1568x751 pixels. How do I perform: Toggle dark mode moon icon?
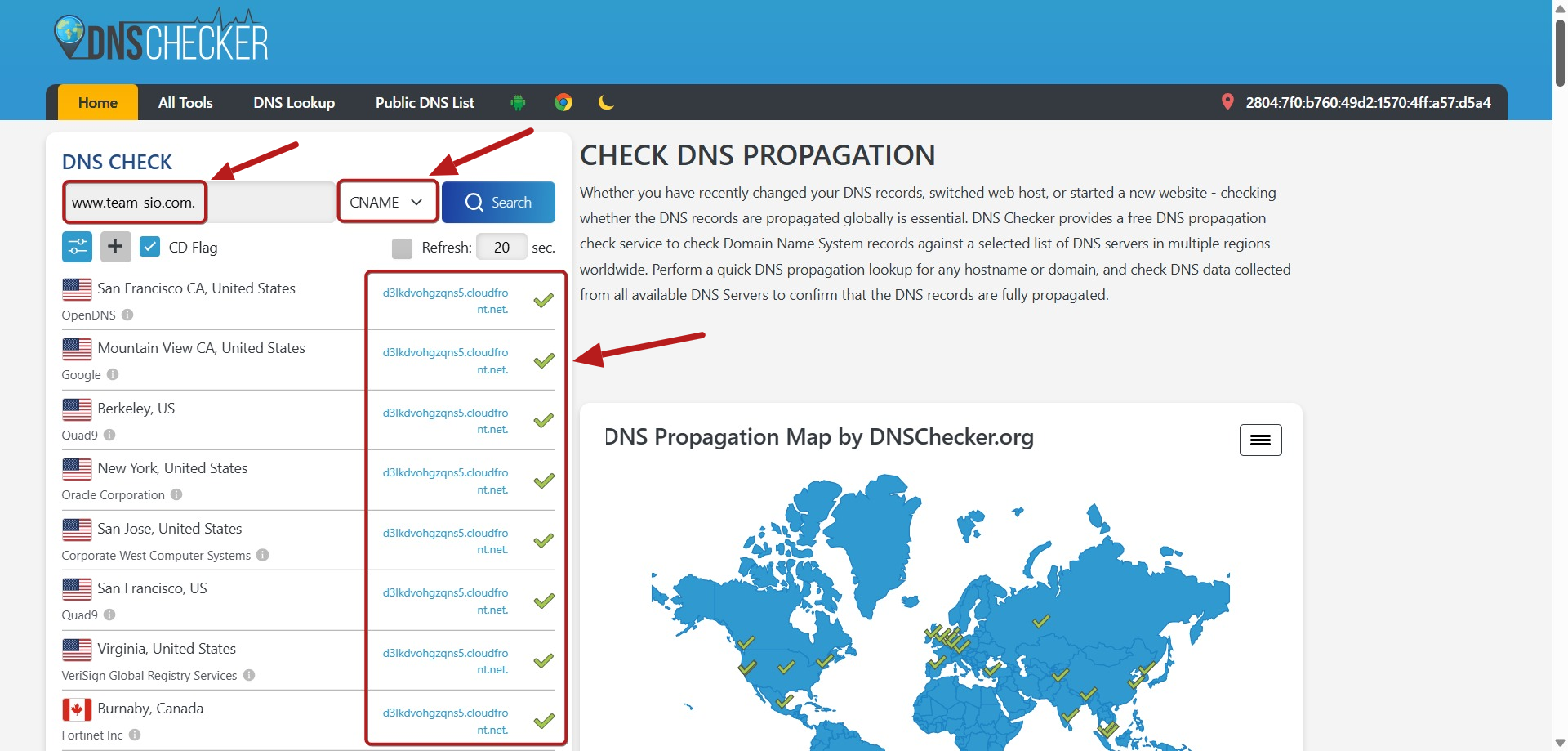pyautogui.click(x=606, y=102)
